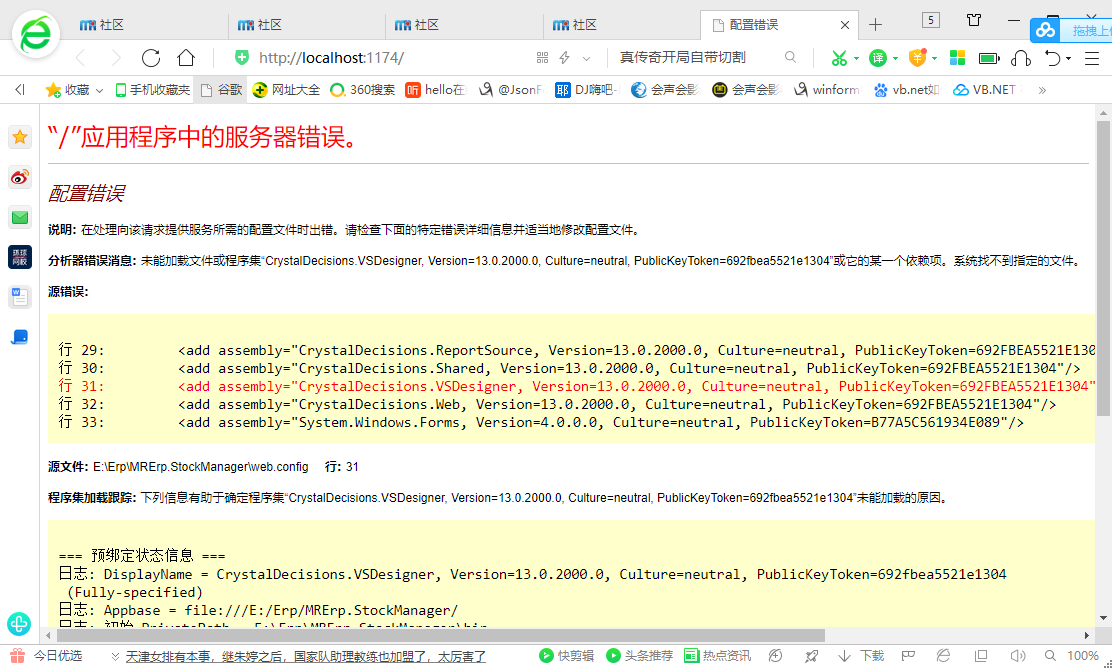Click the sidebar favorites star icon
This screenshot has height=668, width=1112.
tap(20, 137)
